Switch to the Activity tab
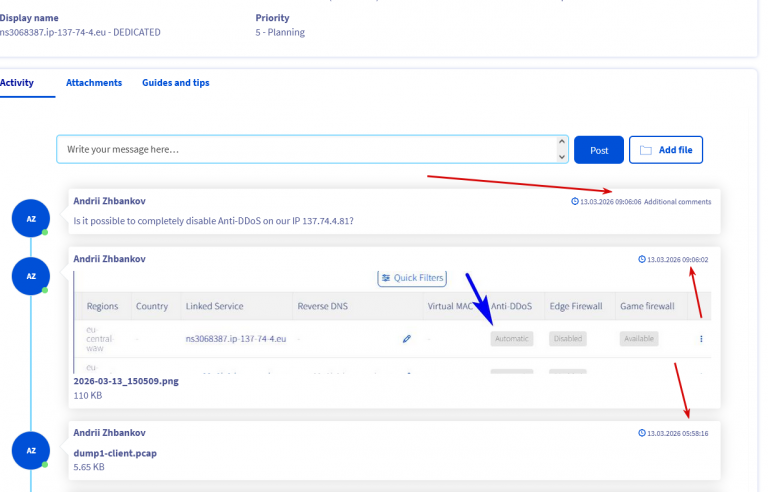The image size is (768, 492). pos(17,83)
